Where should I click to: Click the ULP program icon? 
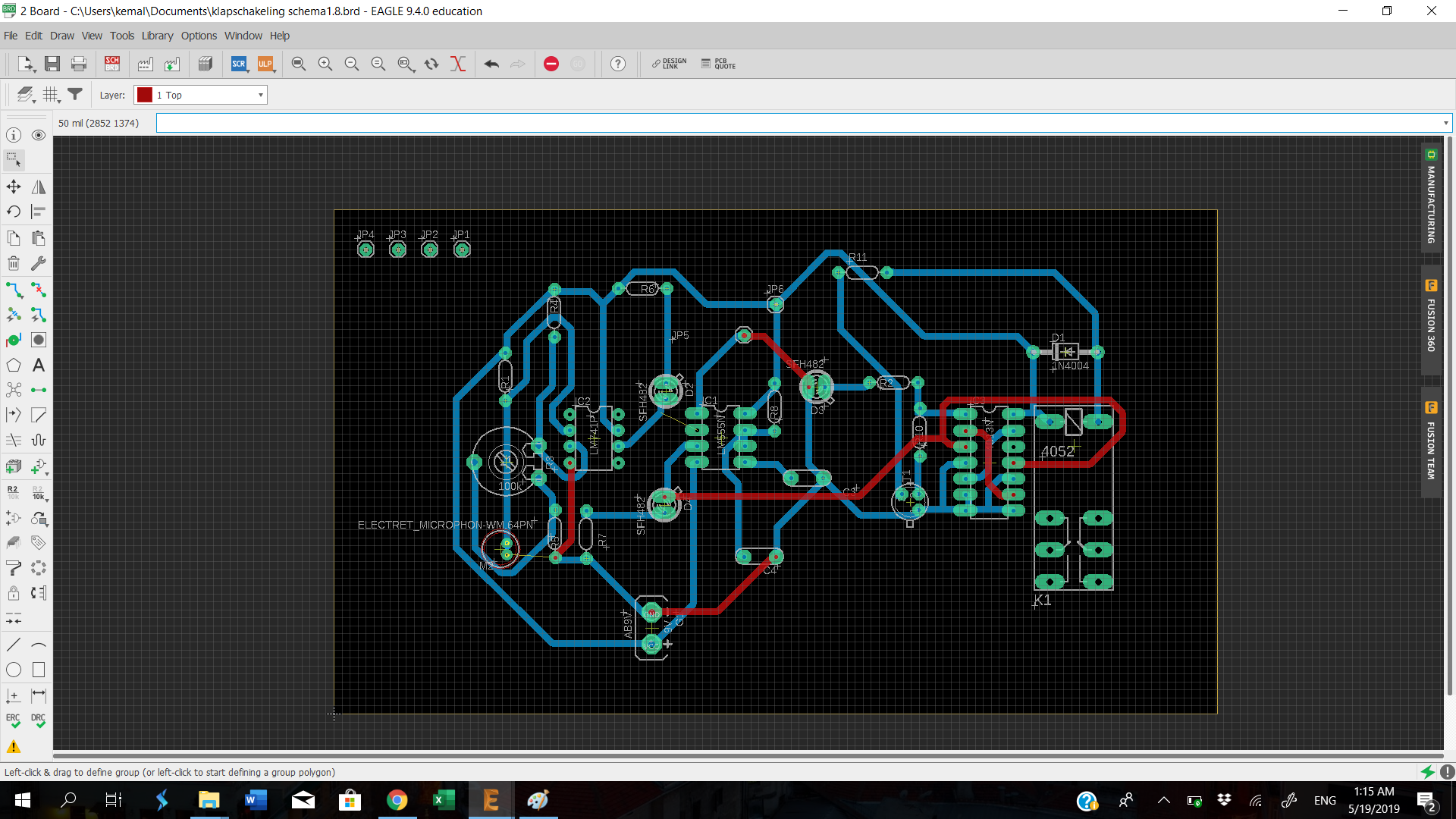(x=266, y=64)
